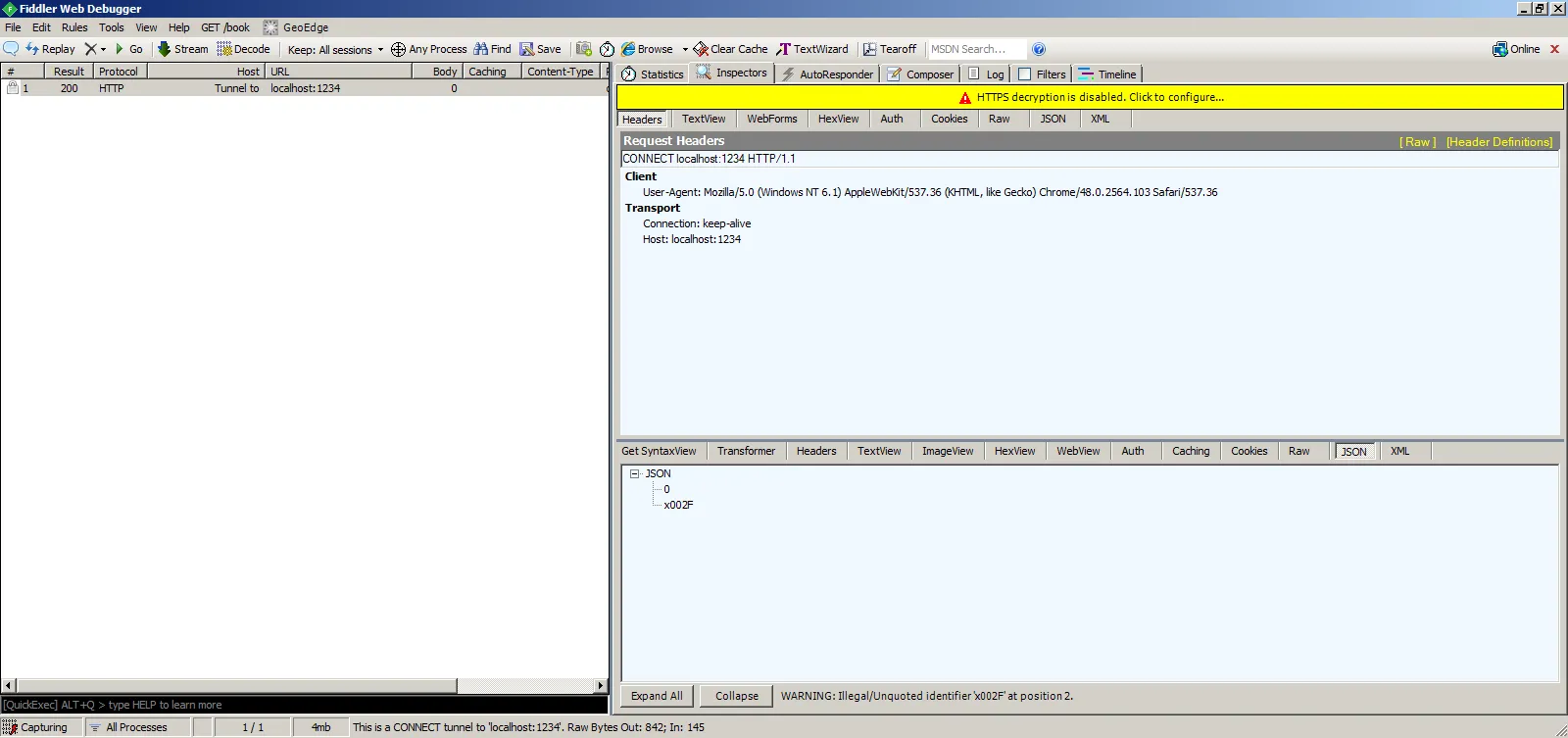Select the response ImageView tab

tap(948, 452)
